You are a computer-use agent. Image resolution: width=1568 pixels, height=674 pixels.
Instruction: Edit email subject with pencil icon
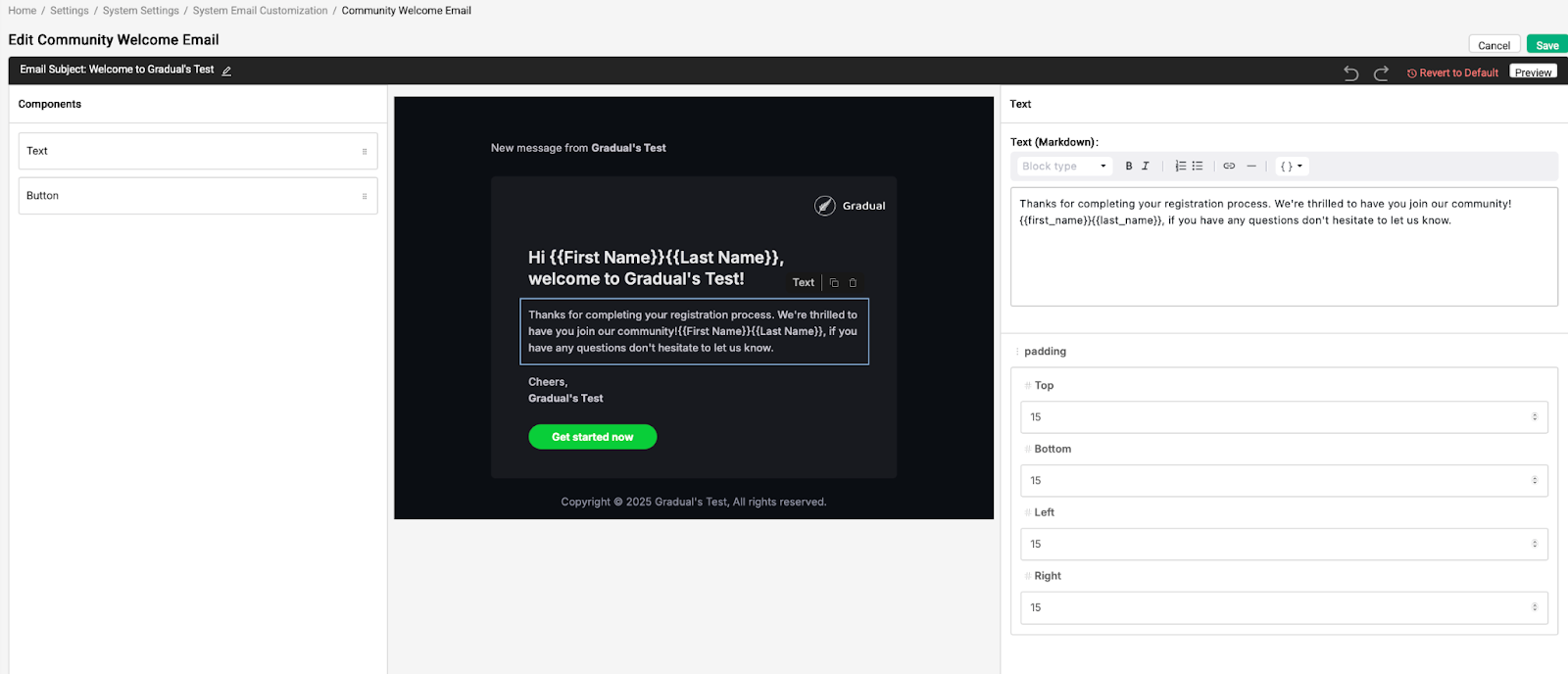click(x=226, y=71)
